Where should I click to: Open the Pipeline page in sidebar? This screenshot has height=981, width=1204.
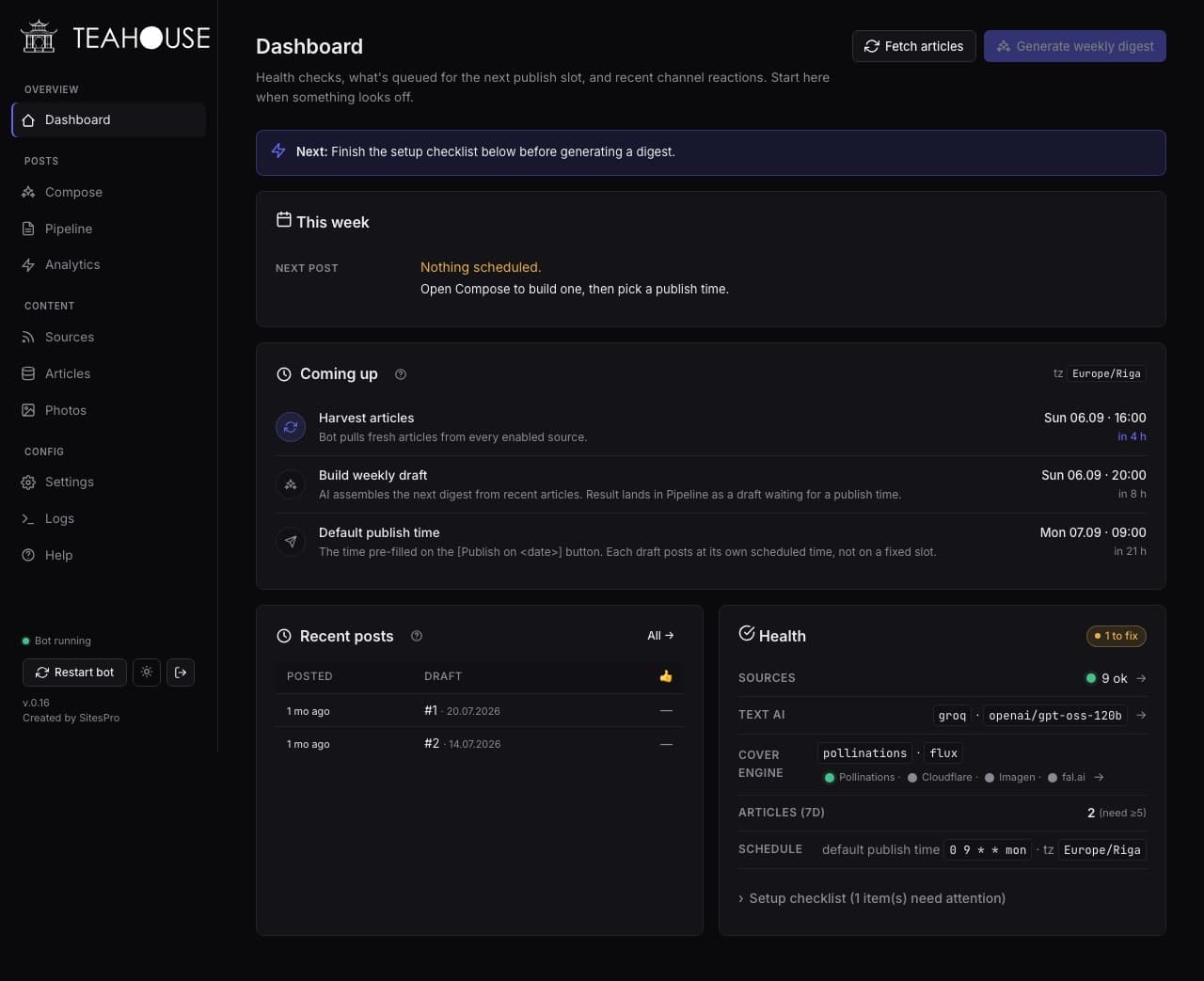click(108, 229)
